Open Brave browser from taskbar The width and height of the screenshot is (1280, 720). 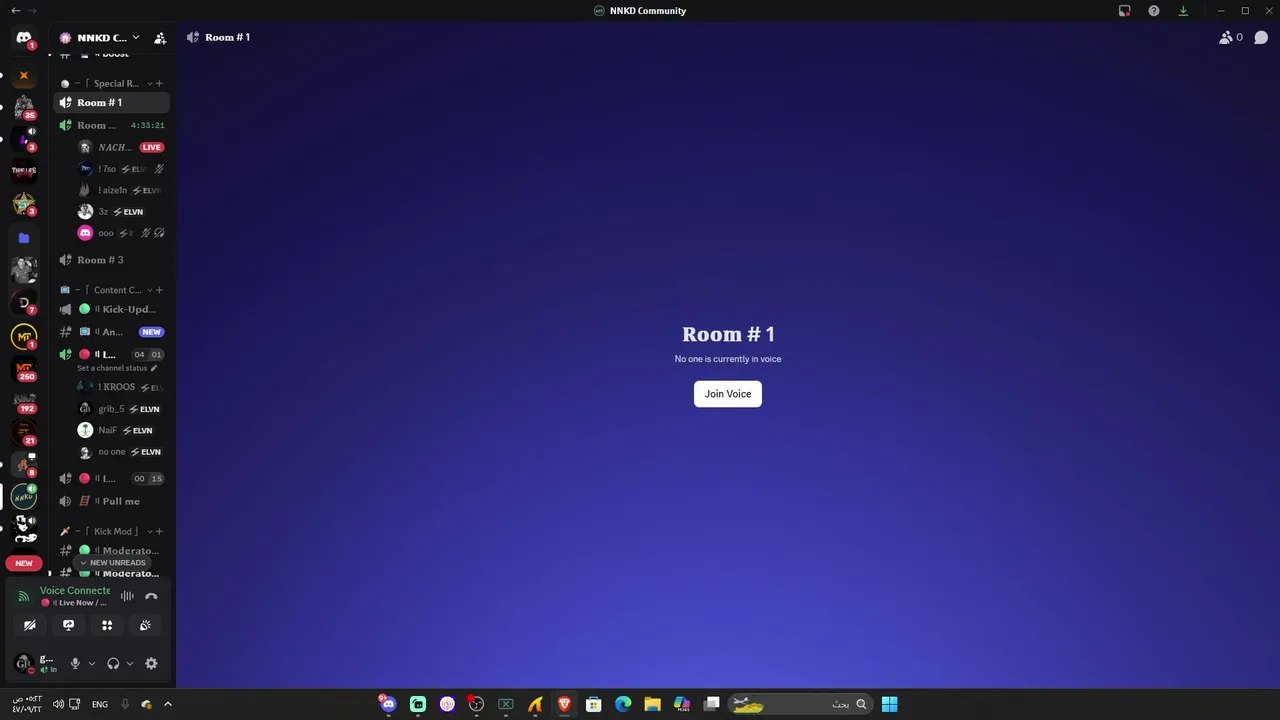(x=564, y=704)
